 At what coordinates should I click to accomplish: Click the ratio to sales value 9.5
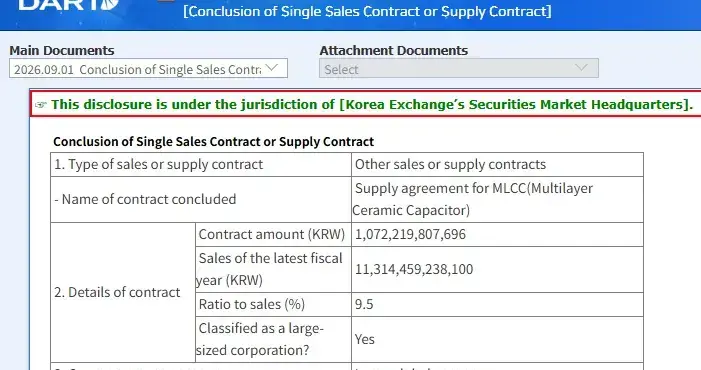tap(364, 304)
